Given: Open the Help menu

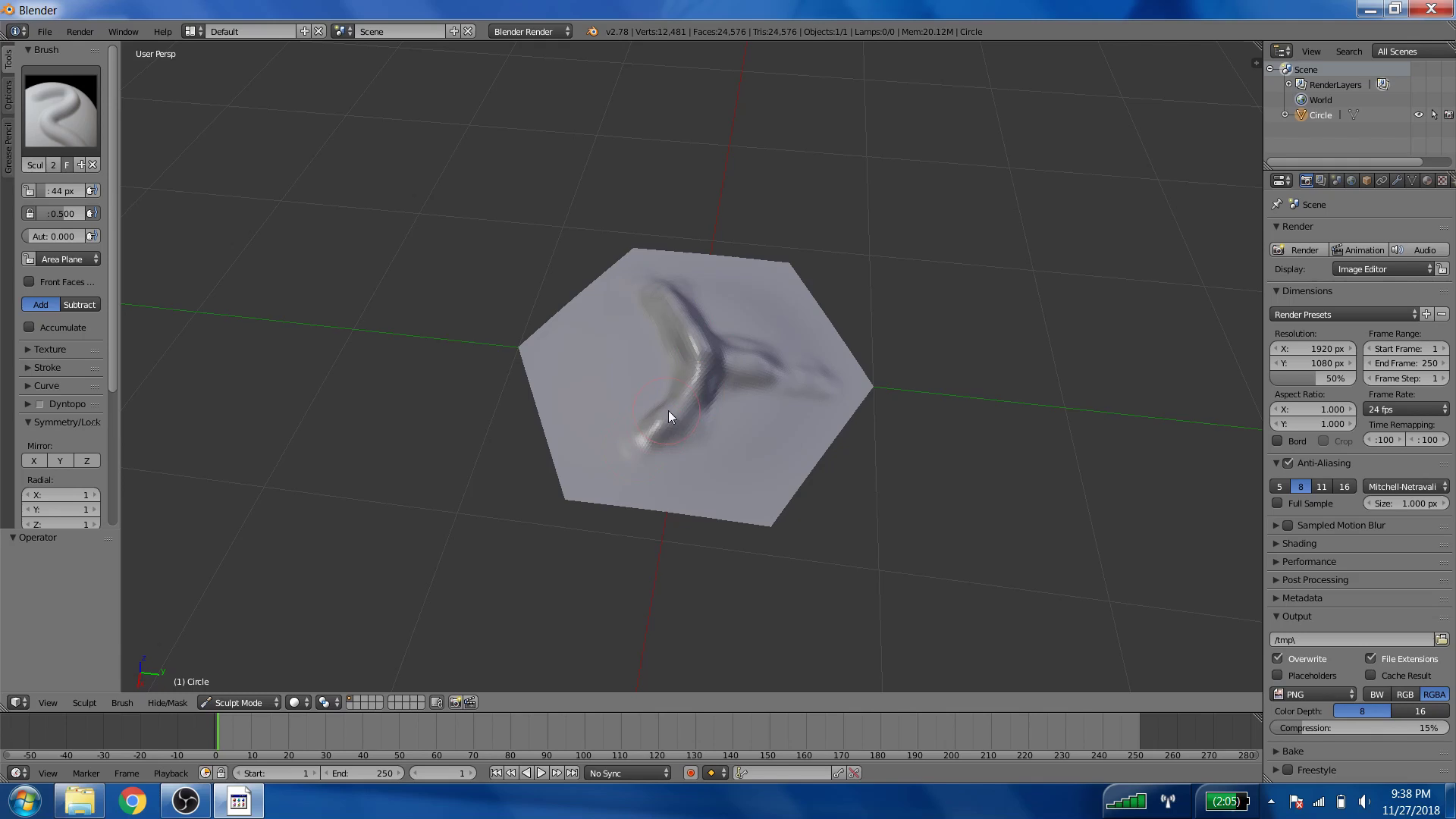Looking at the screenshot, I should pyautogui.click(x=162, y=31).
